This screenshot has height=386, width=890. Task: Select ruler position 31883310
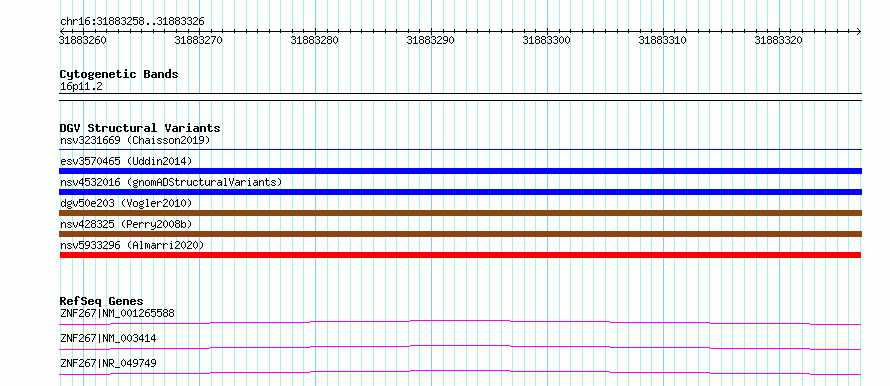662,40
